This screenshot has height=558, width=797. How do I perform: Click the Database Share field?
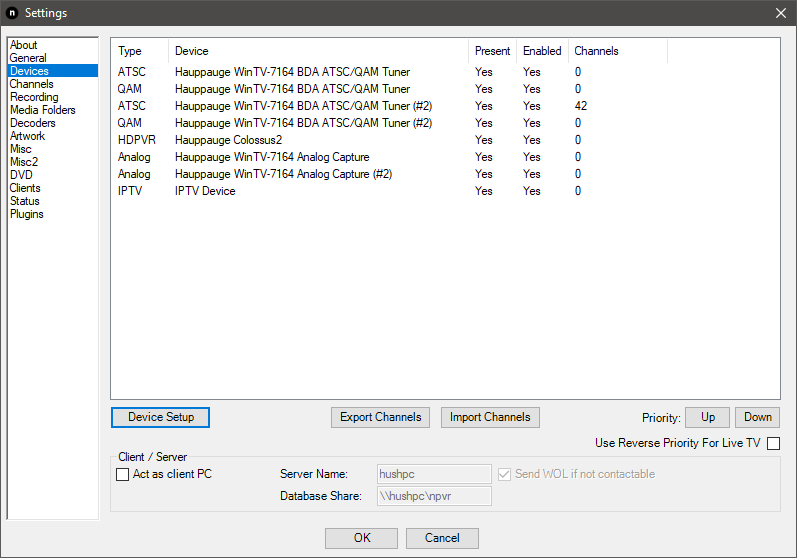[x=434, y=496]
